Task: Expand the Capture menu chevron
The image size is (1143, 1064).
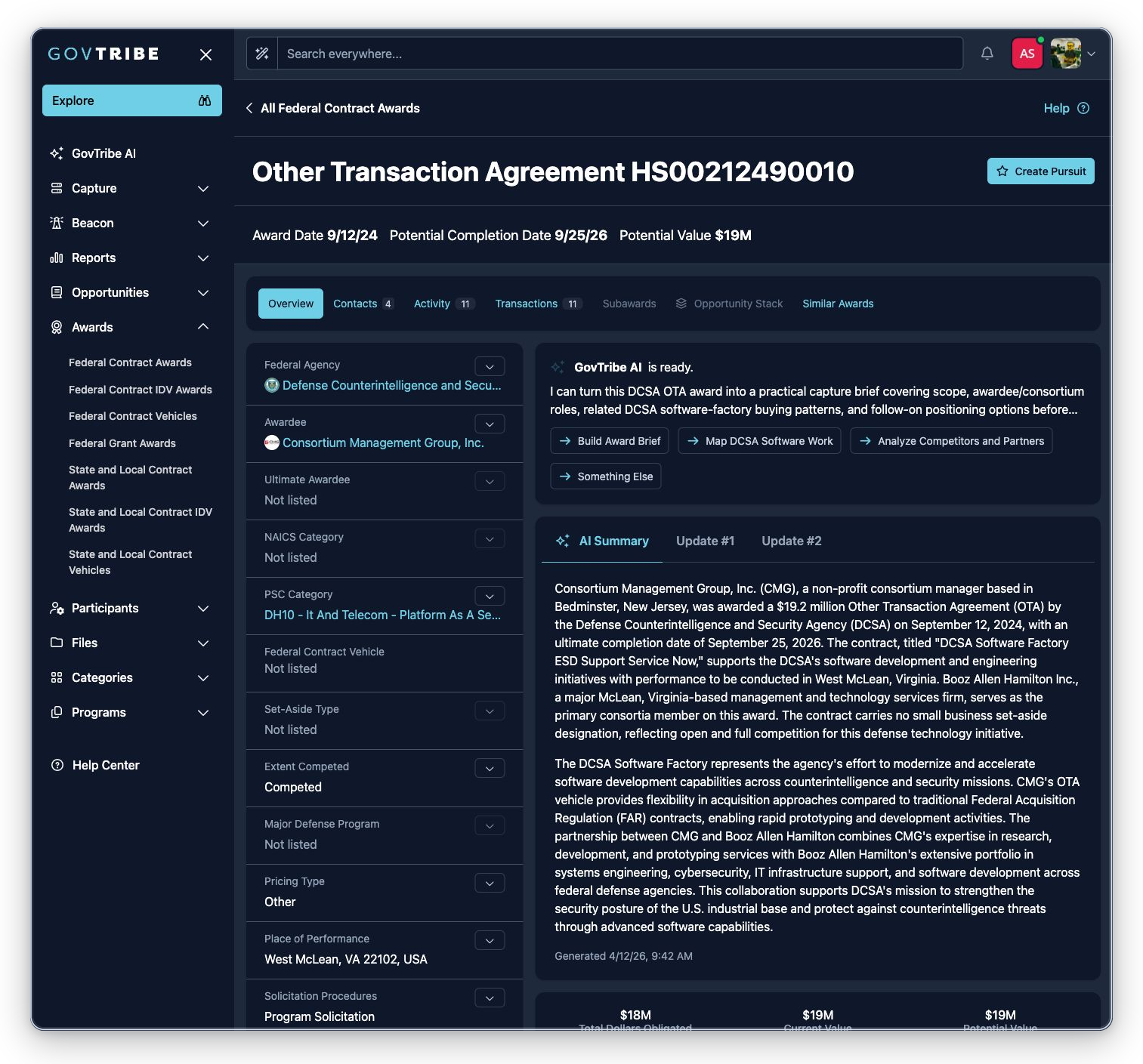Action: (203, 188)
